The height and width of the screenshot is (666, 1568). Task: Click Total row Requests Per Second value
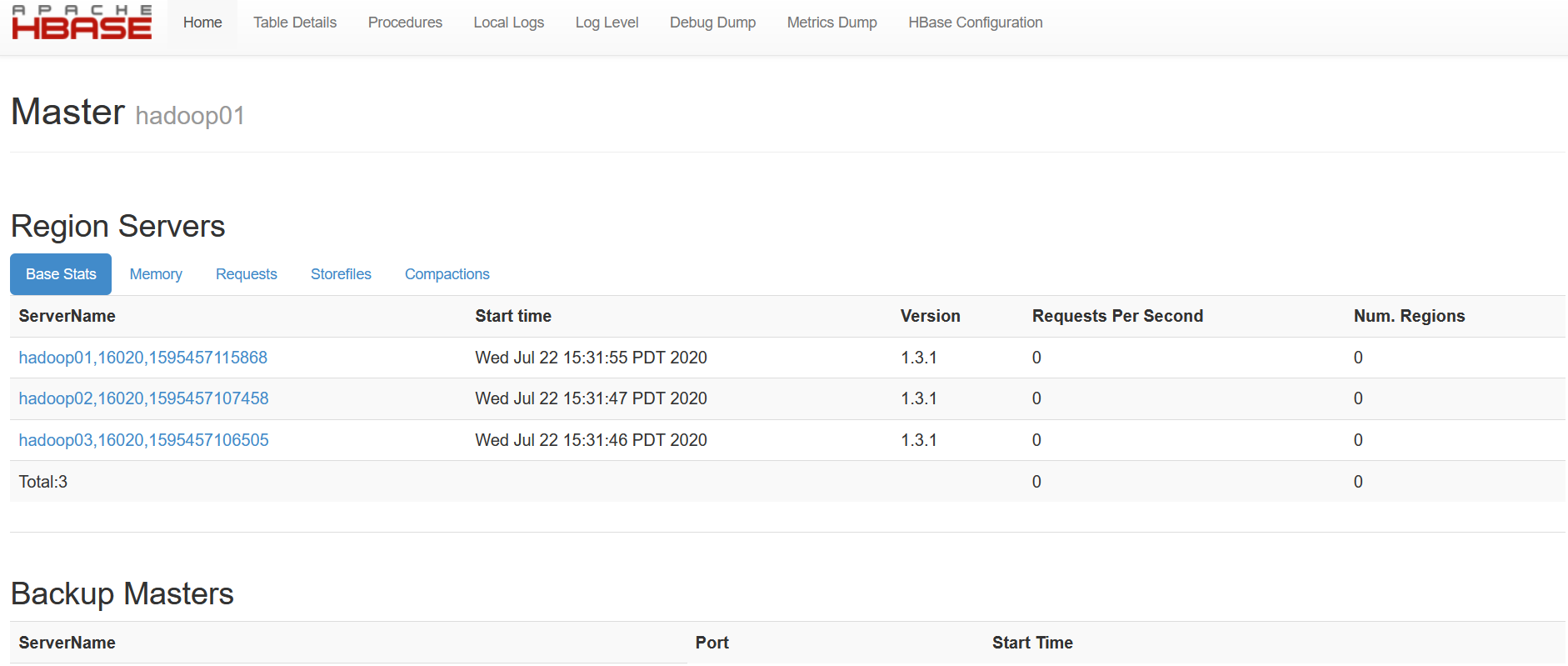pos(1036,482)
